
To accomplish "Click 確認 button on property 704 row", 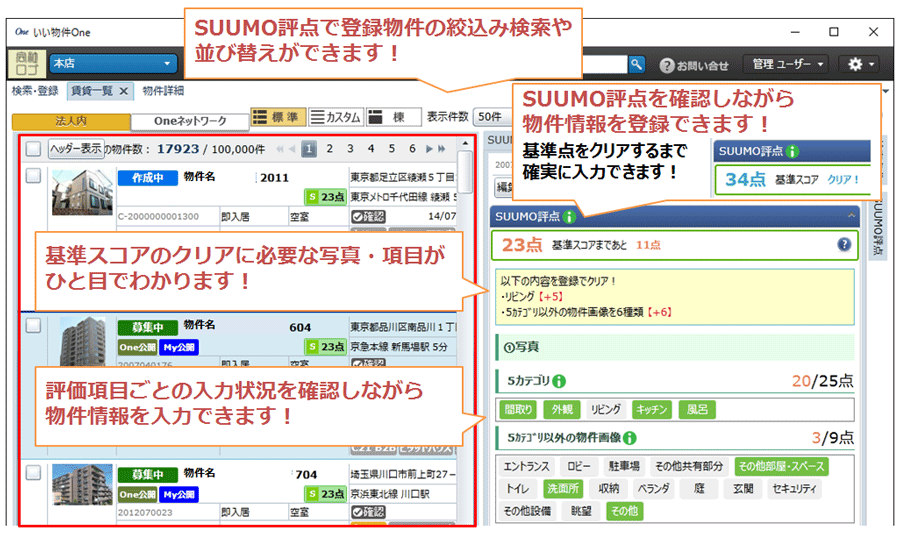I will click(368, 512).
